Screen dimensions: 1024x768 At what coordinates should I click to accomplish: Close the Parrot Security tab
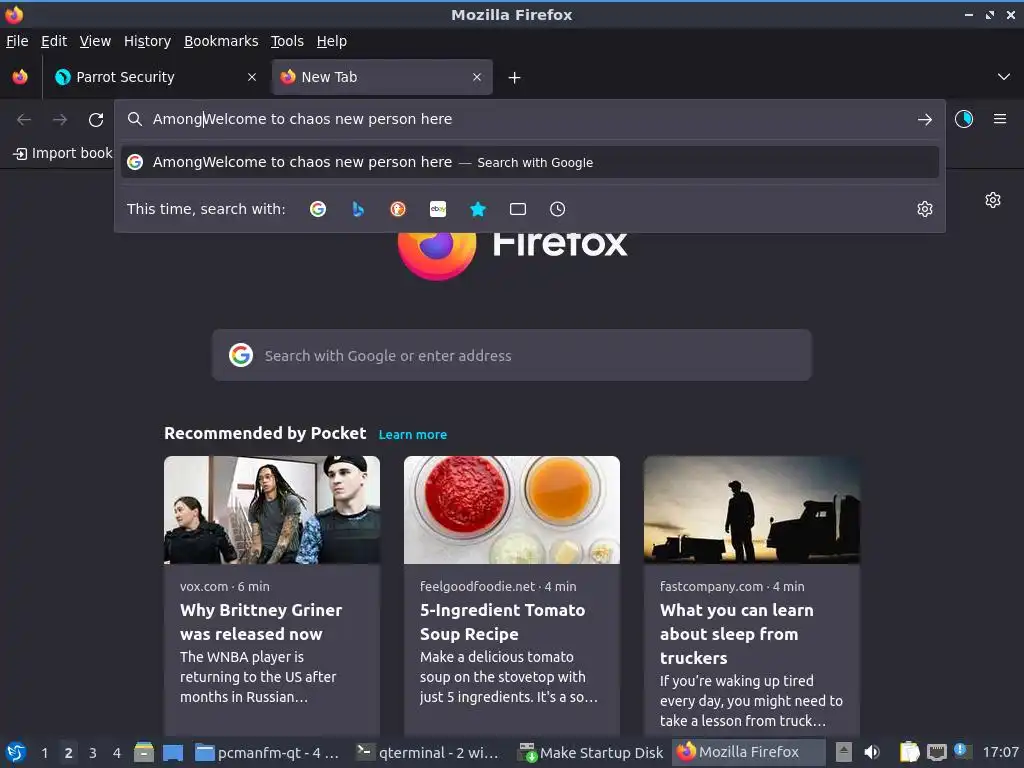251,77
